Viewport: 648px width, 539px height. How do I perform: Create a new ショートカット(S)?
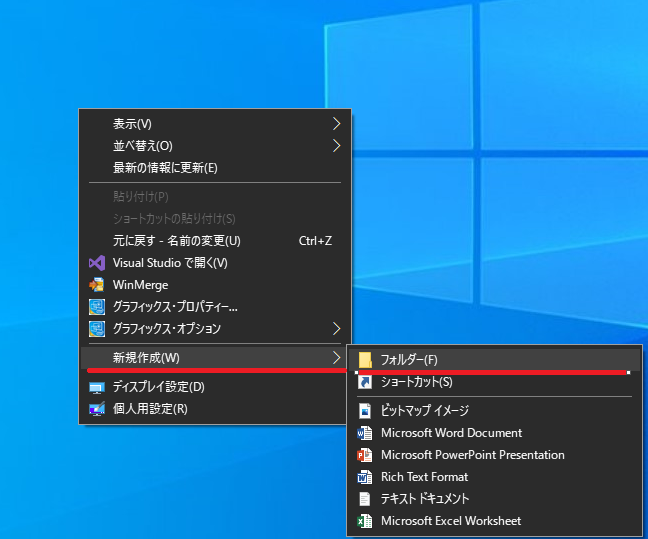point(494,382)
